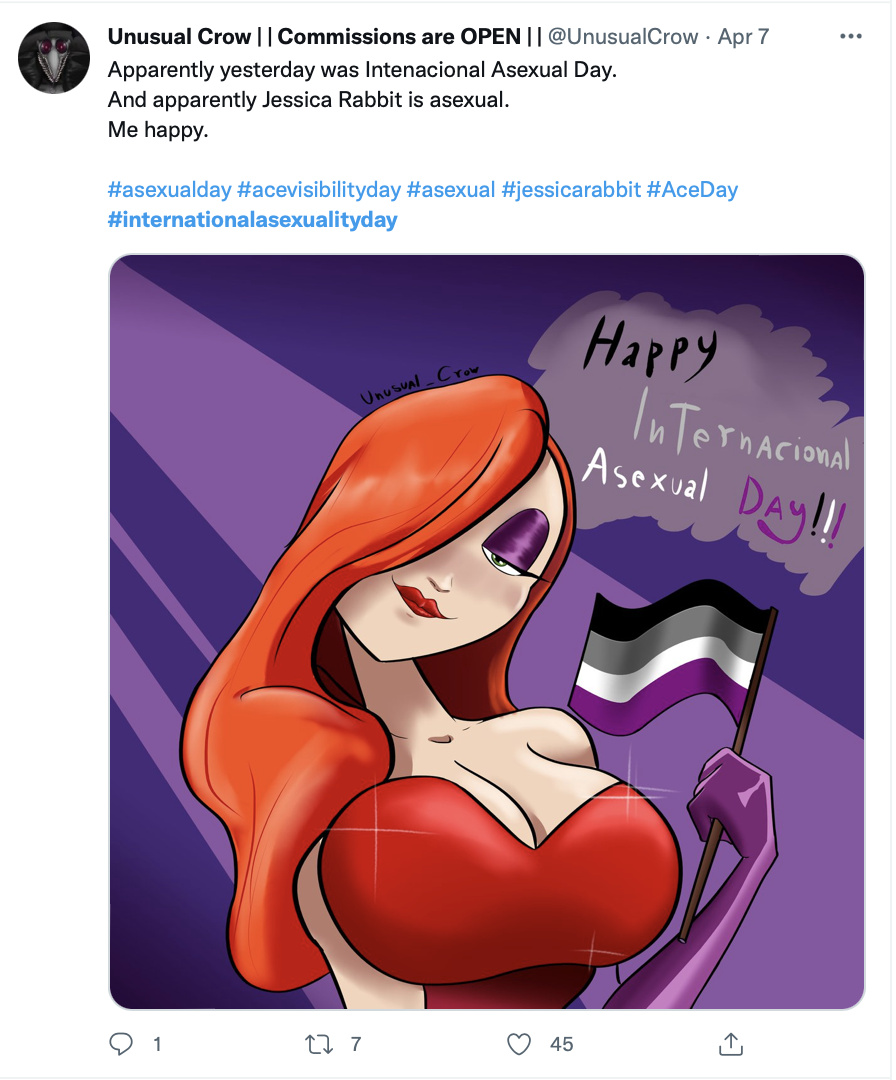Viewport: 896px width, 1080px height.
Task: Open the three-dot more options menu
Action: (x=850, y=37)
